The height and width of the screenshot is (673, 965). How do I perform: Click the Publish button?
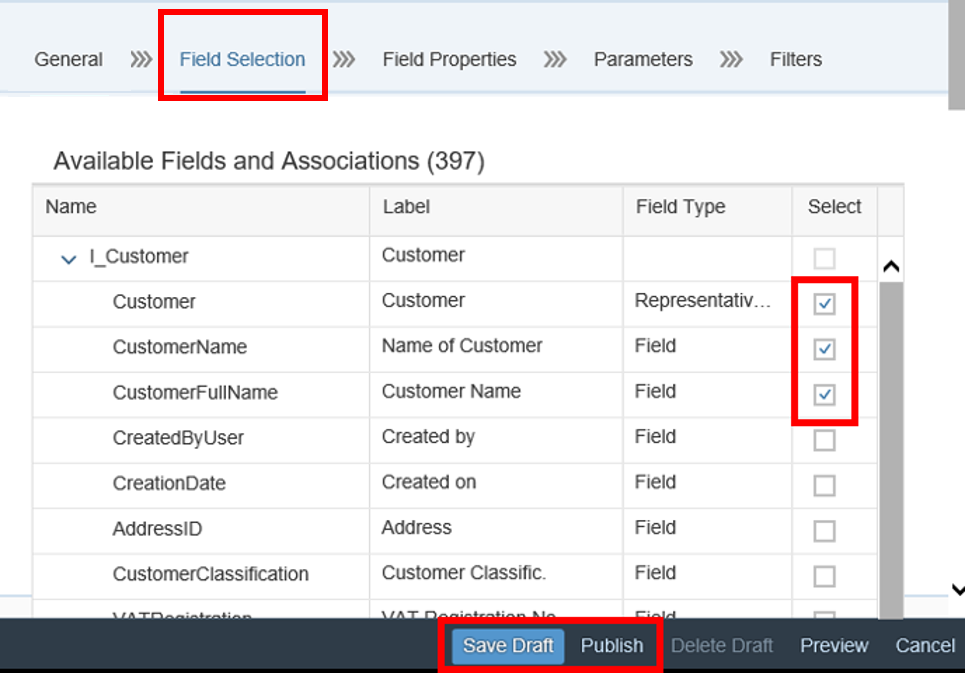pyautogui.click(x=612, y=646)
